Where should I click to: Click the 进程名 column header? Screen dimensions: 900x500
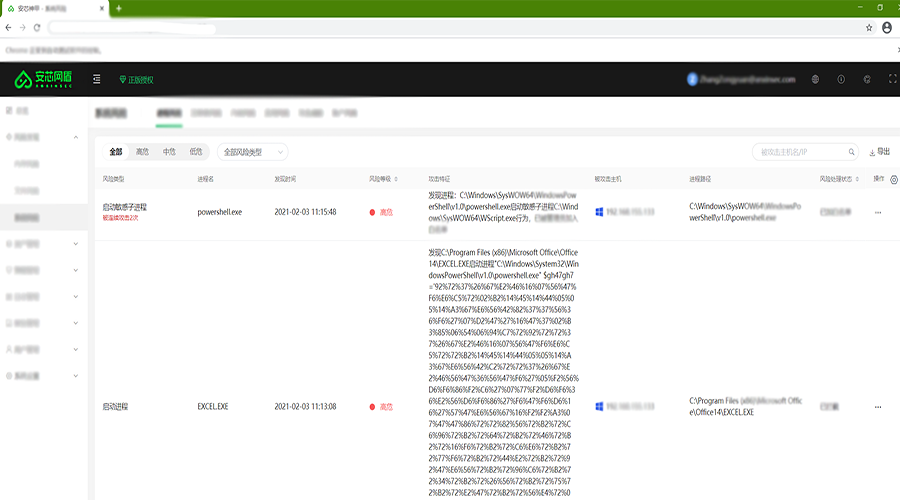coord(205,179)
